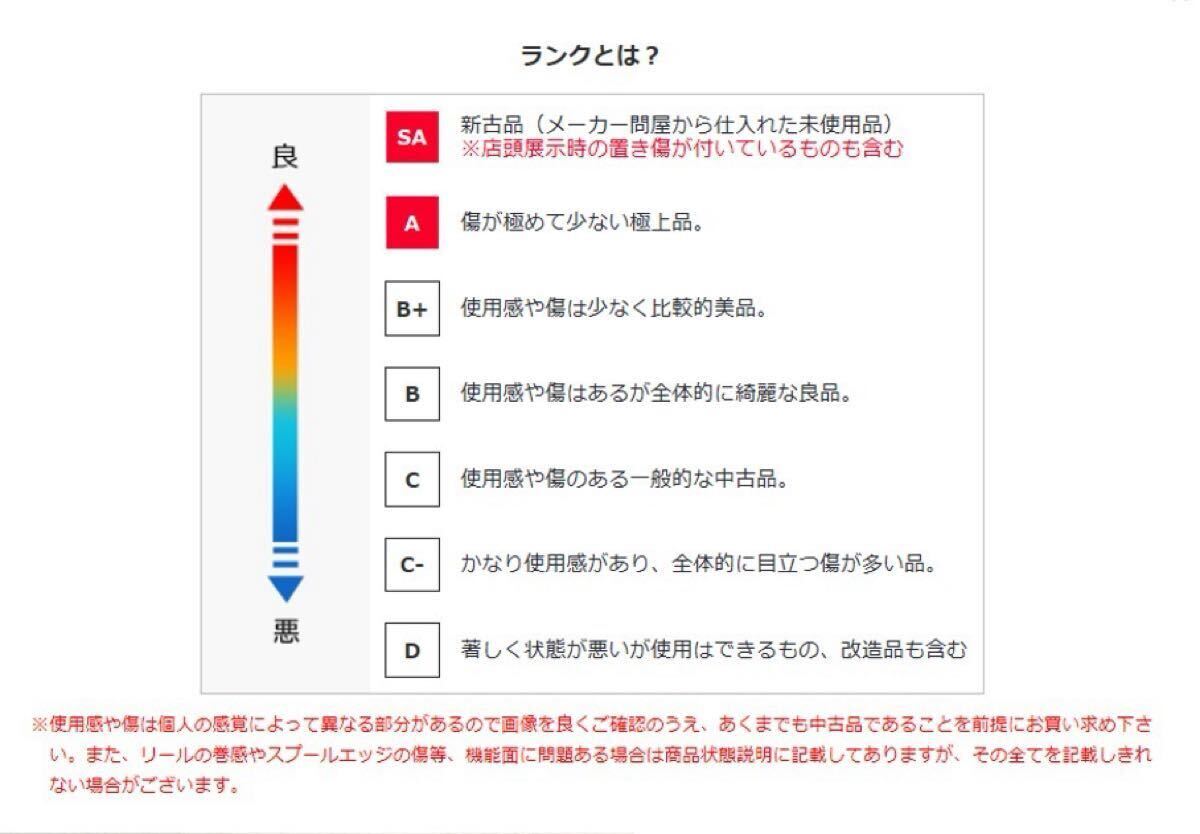Click the red upward arrow tip
The width and height of the screenshot is (1200, 834).
pyautogui.click(x=286, y=196)
